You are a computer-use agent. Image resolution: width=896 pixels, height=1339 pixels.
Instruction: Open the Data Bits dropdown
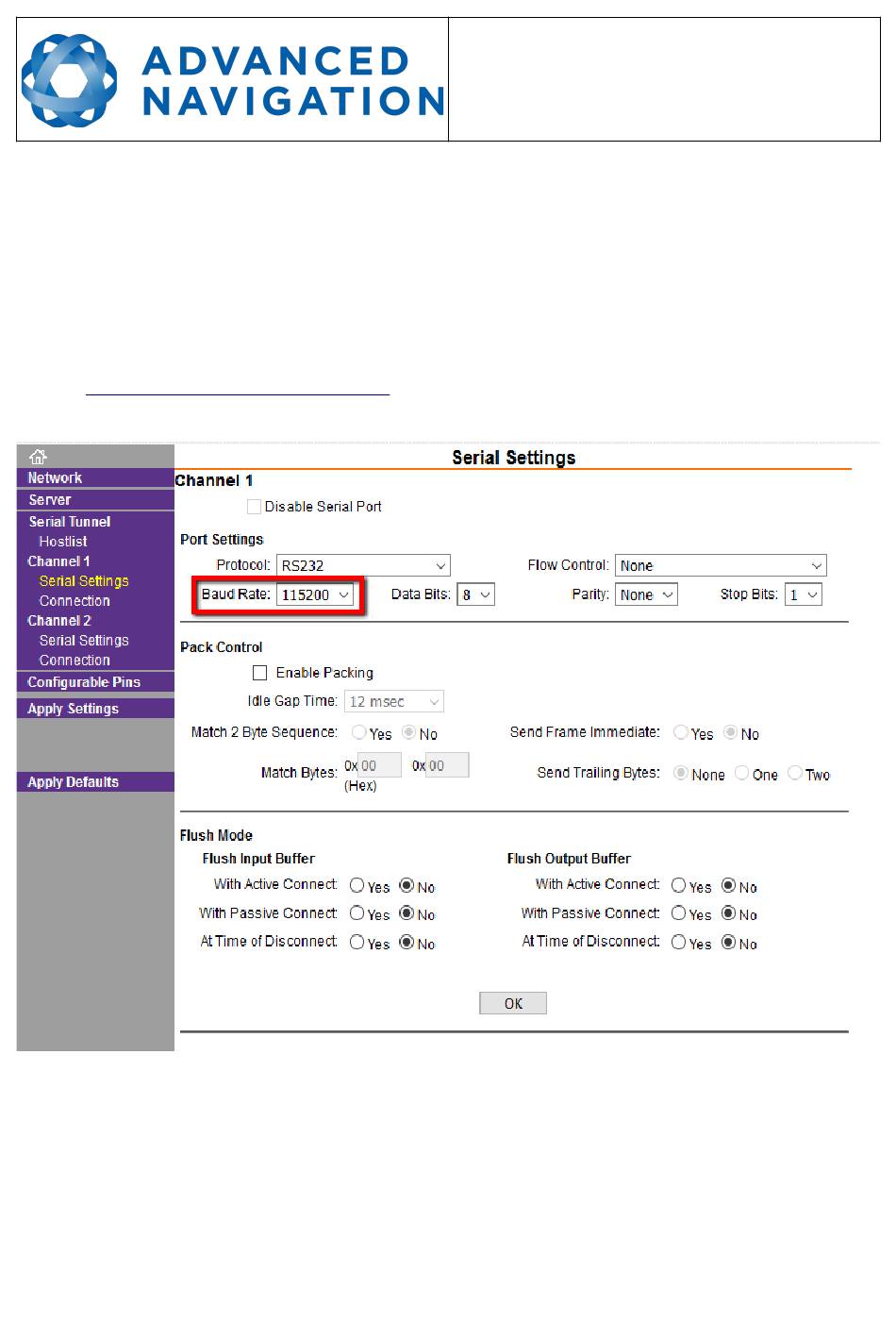[475, 595]
